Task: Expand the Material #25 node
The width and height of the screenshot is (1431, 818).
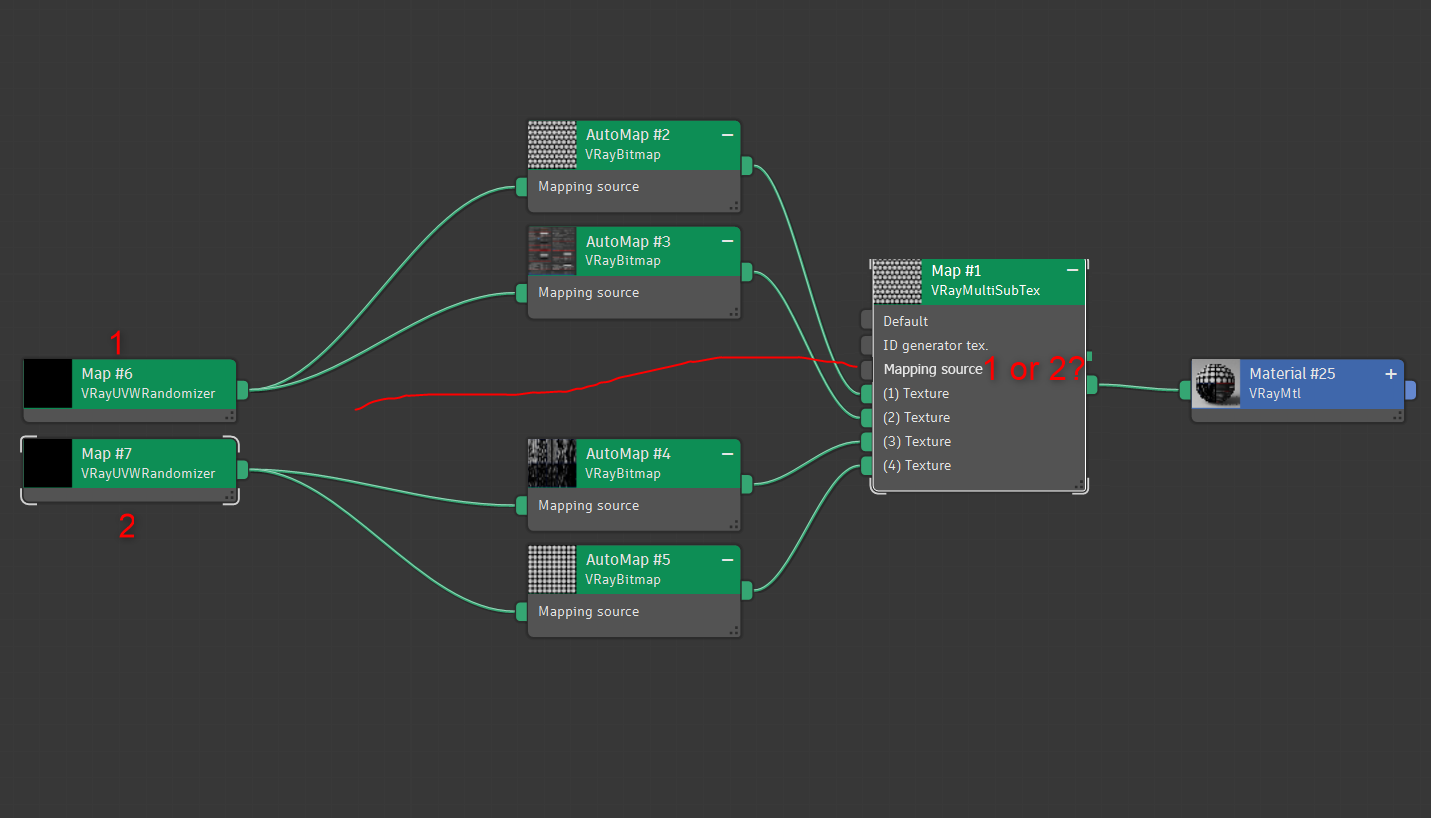Action: pos(1390,373)
